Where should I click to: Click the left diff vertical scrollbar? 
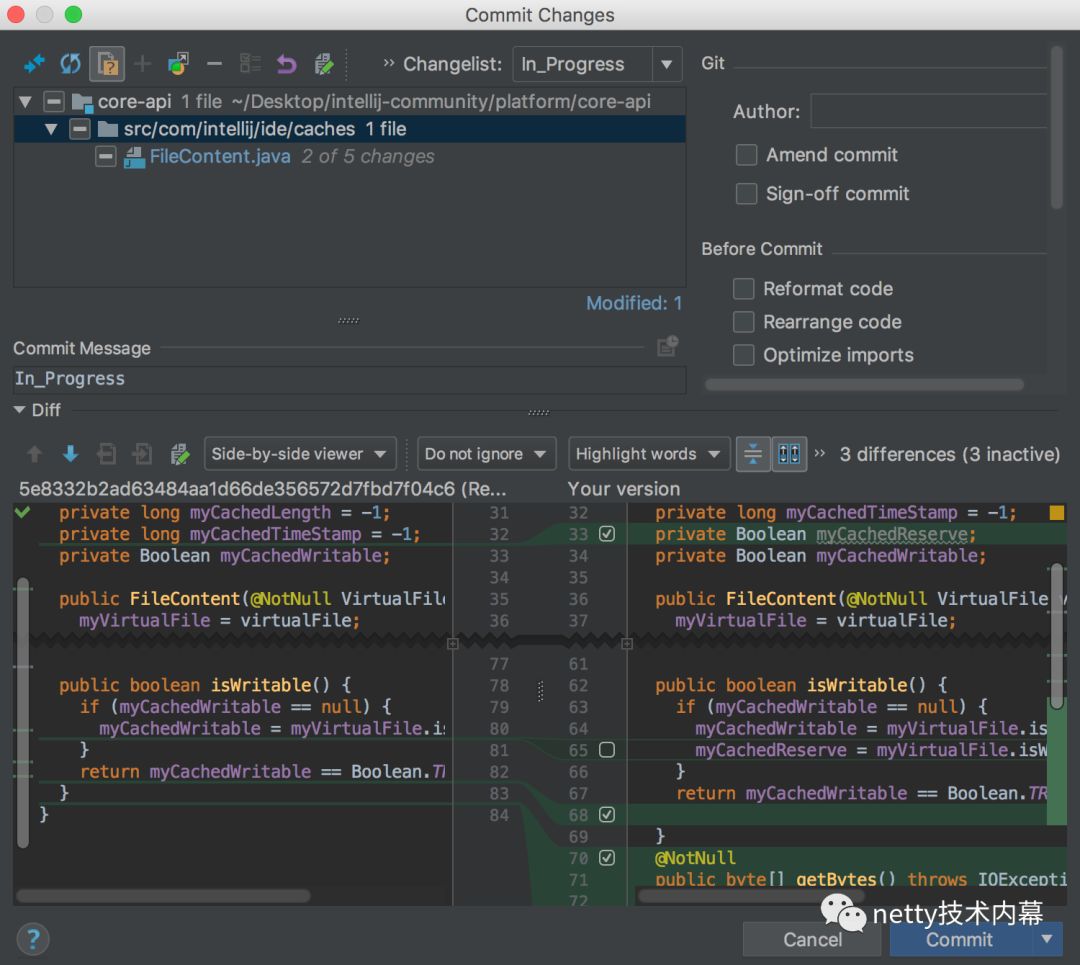pos(23,712)
